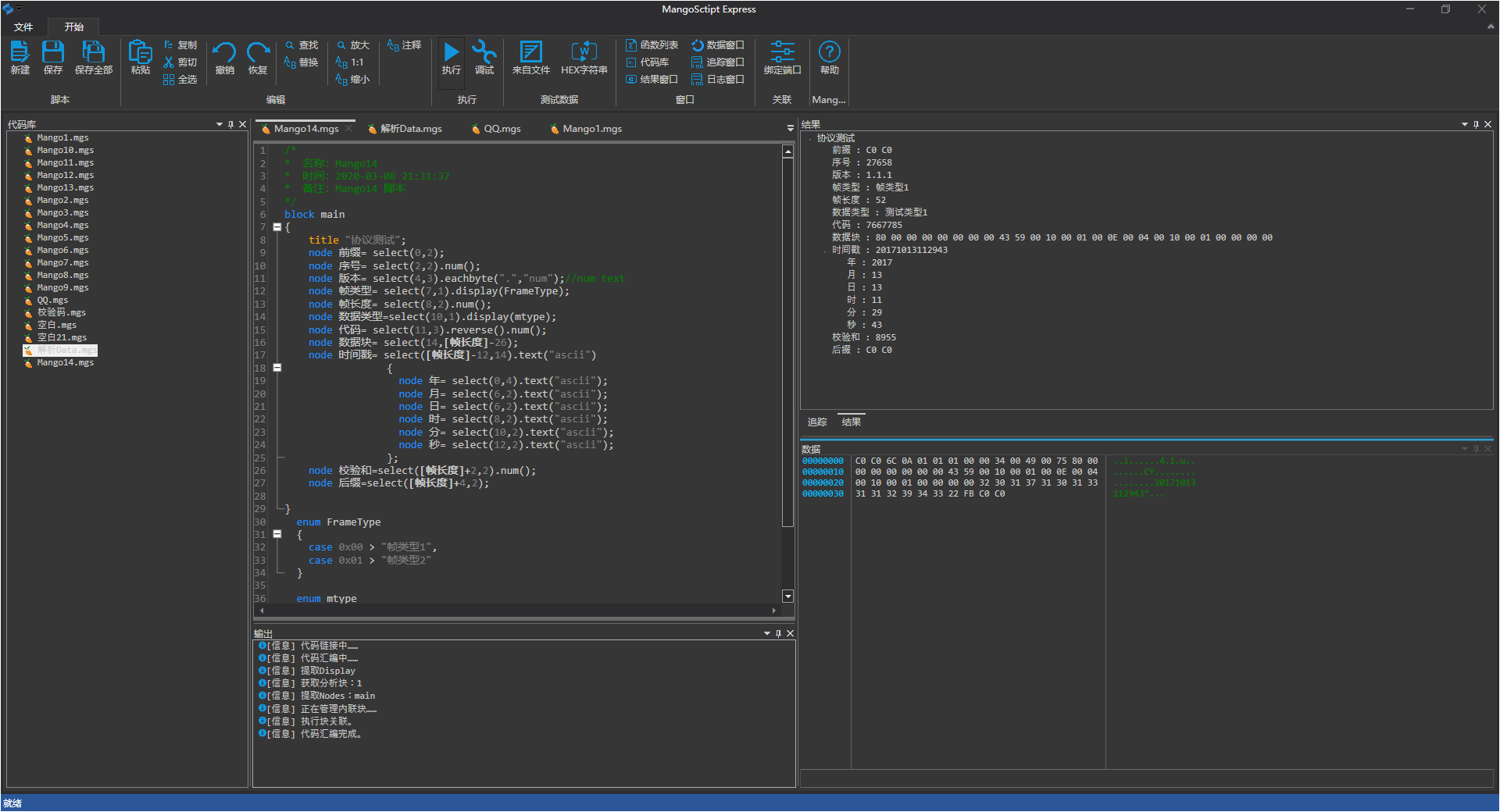Click hex offset 00000020 in data panel

coord(823,483)
